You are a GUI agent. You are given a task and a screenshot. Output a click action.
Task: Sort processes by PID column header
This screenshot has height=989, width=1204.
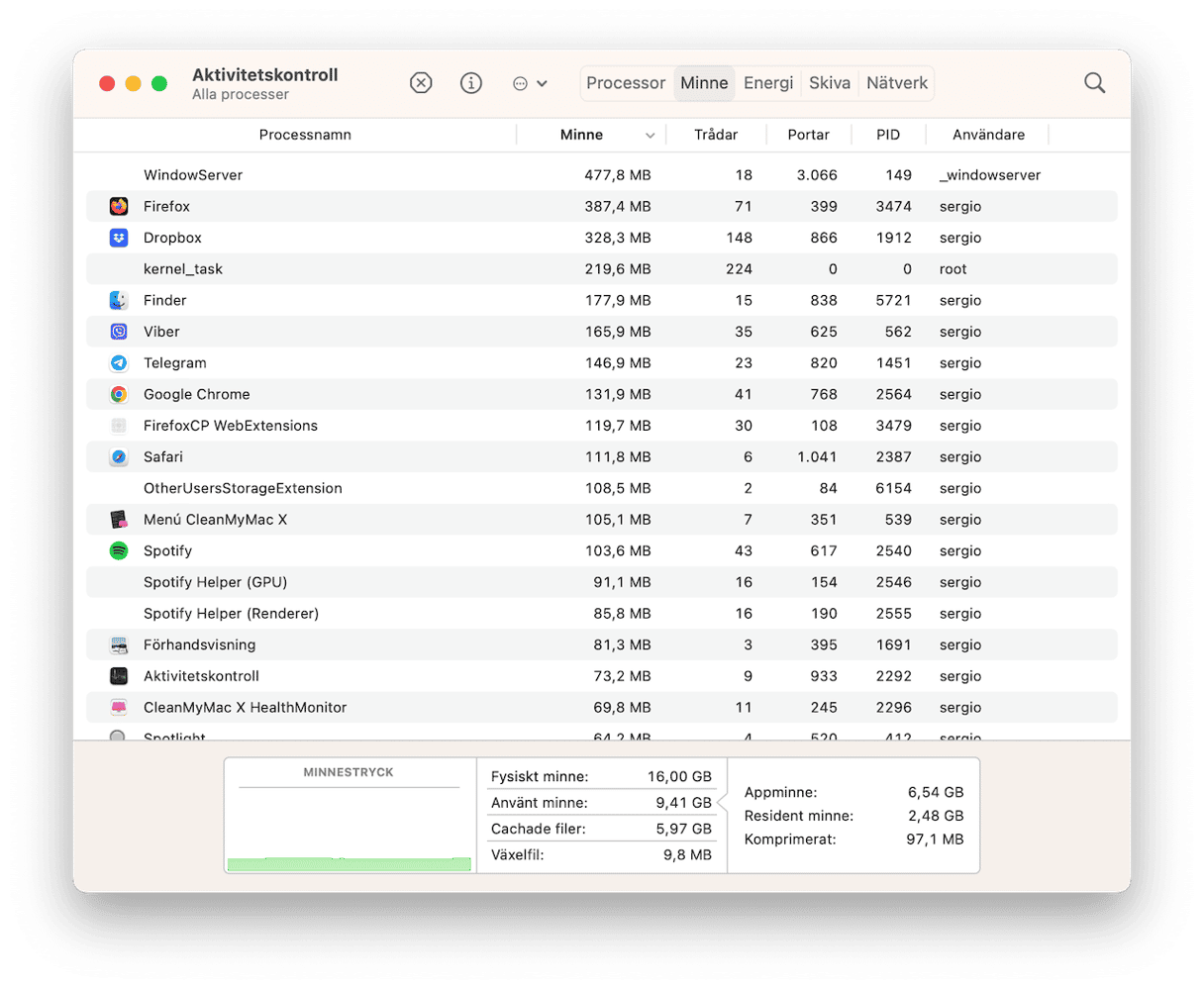pos(888,135)
